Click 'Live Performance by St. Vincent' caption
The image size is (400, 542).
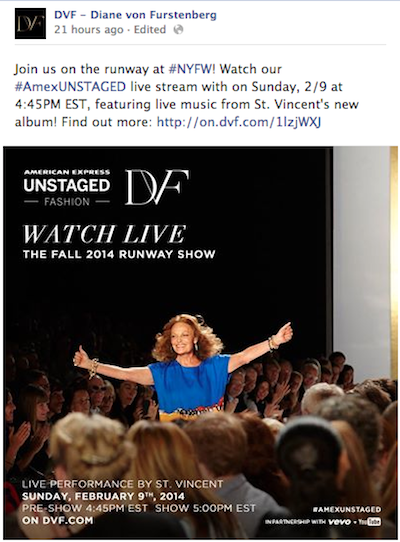tap(122, 484)
